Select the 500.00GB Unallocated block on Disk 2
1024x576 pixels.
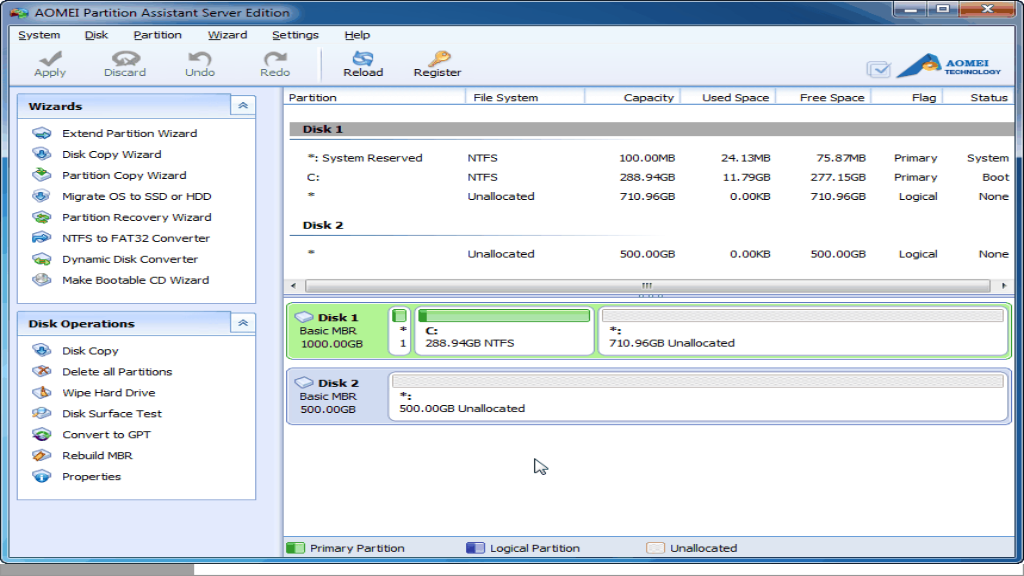click(x=698, y=396)
